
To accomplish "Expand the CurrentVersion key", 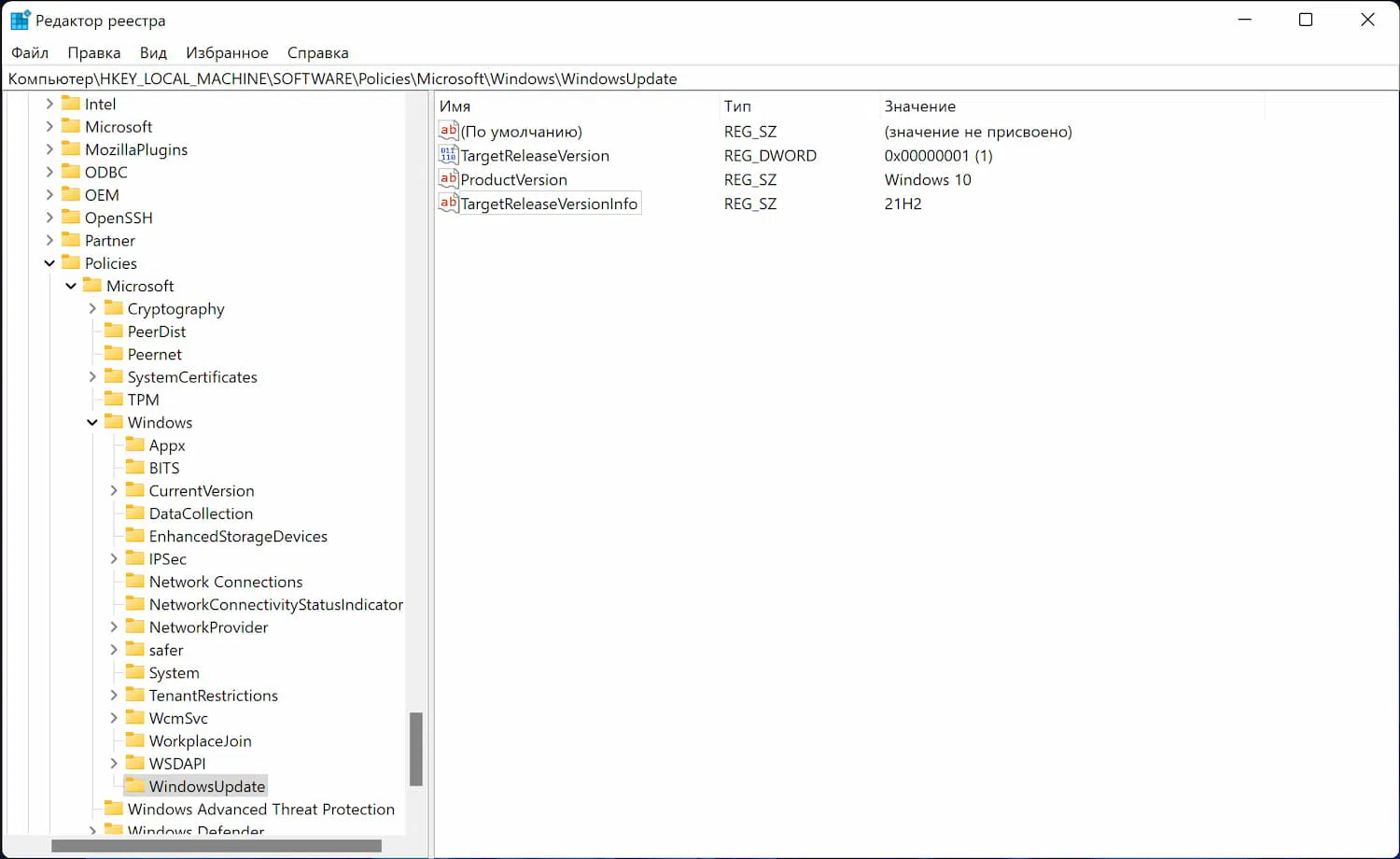I will point(114,490).
